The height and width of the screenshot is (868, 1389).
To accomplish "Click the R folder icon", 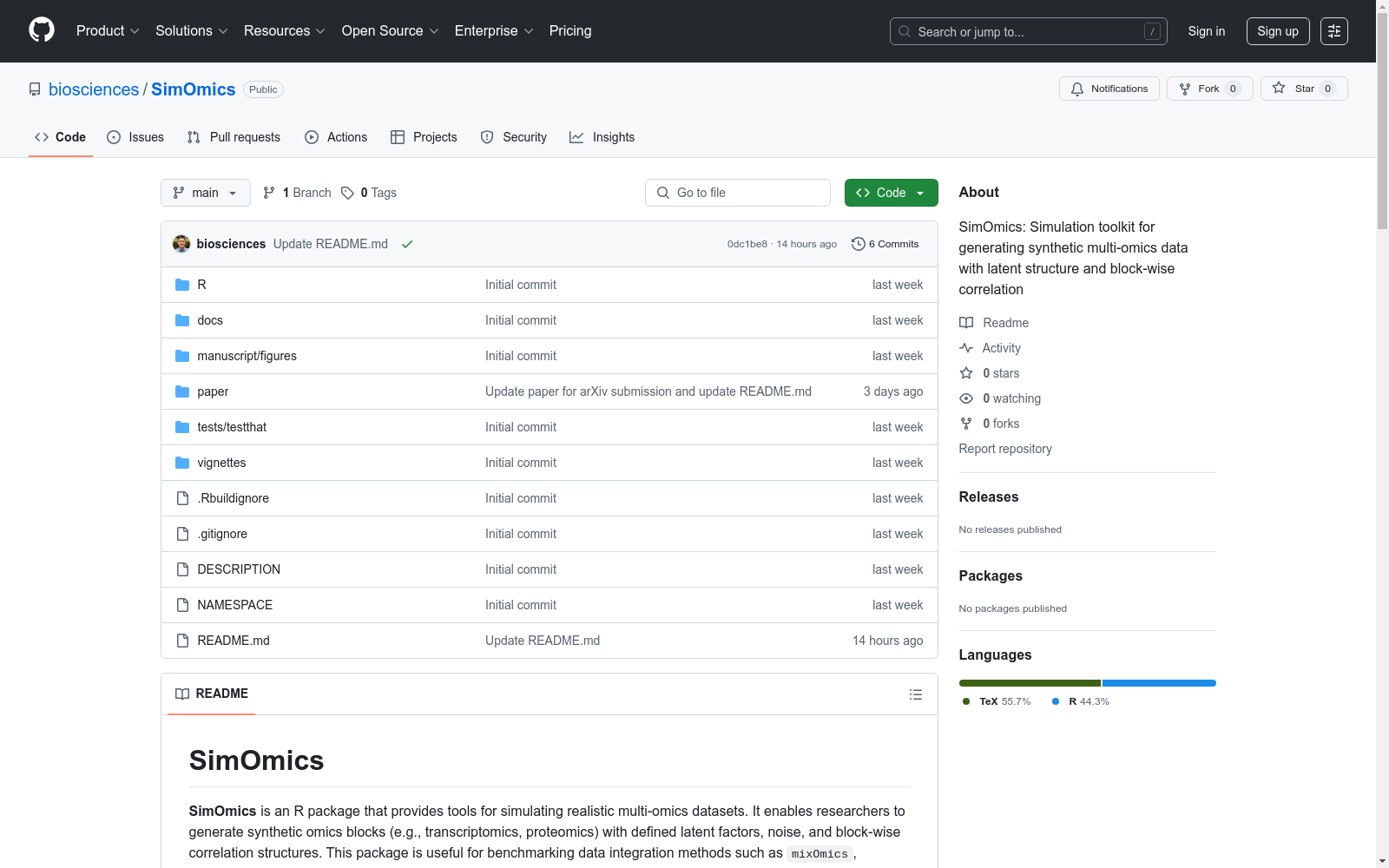I will (x=182, y=285).
